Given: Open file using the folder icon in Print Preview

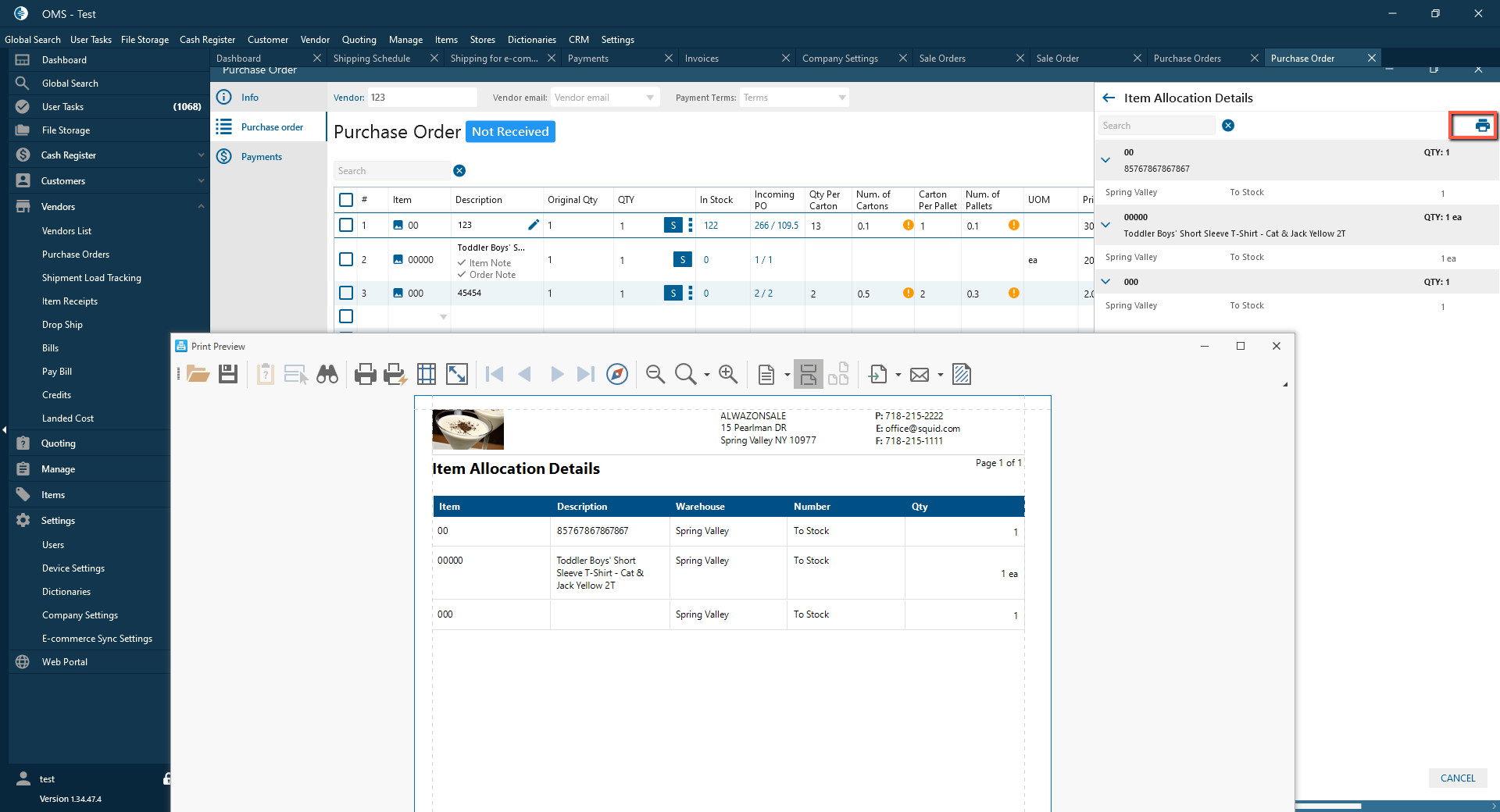Looking at the screenshot, I should click(198, 375).
